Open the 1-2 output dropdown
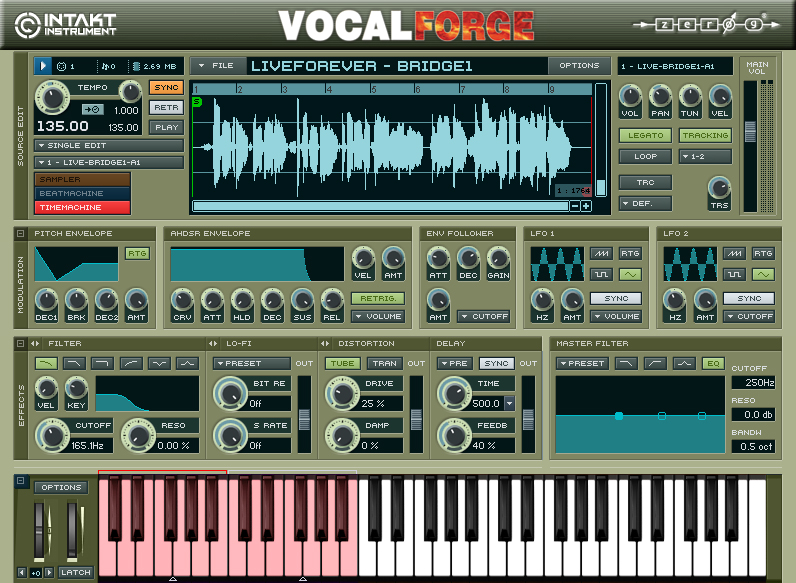This screenshot has height=583, width=796. (706, 156)
